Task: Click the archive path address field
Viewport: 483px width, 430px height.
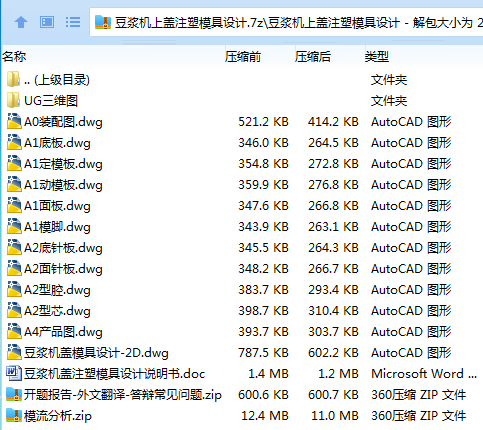Action: [x=287, y=22]
